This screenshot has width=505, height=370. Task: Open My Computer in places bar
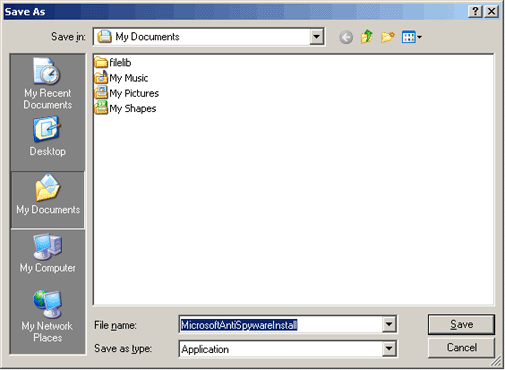[x=48, y=253]
